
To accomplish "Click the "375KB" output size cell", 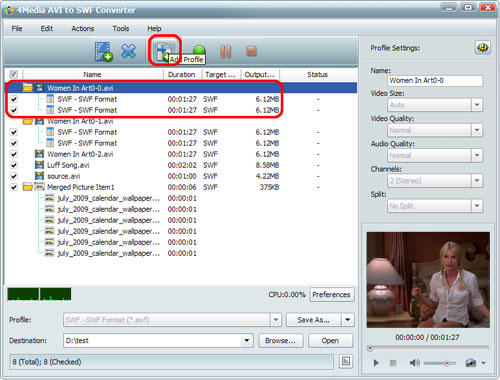I will 269,187.
